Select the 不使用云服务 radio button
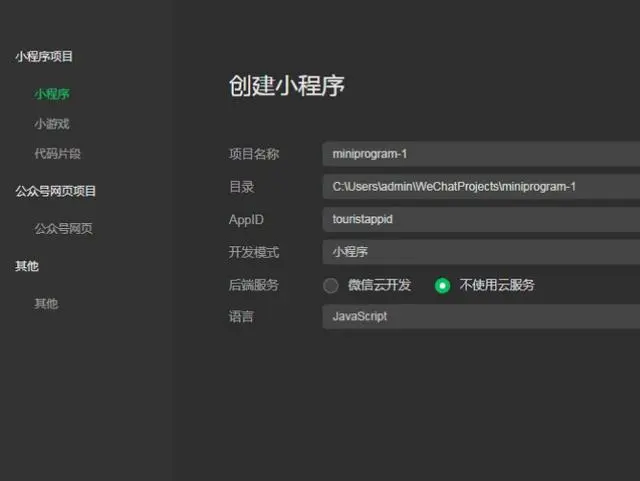The image size is (640, 481). click(x=442, y=285)
